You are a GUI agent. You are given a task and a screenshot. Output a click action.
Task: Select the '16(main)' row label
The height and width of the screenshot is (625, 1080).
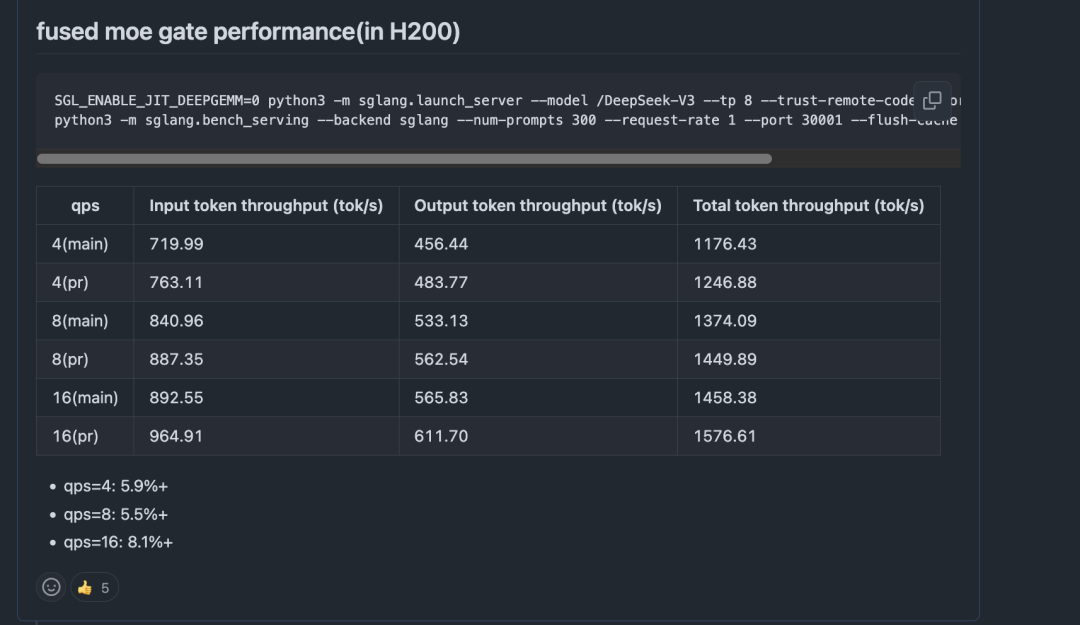tap(86, 397)
